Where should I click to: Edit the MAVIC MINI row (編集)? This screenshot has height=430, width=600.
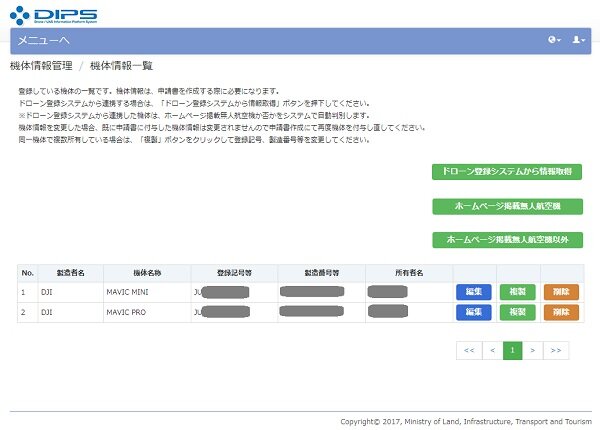pos(473,291)
